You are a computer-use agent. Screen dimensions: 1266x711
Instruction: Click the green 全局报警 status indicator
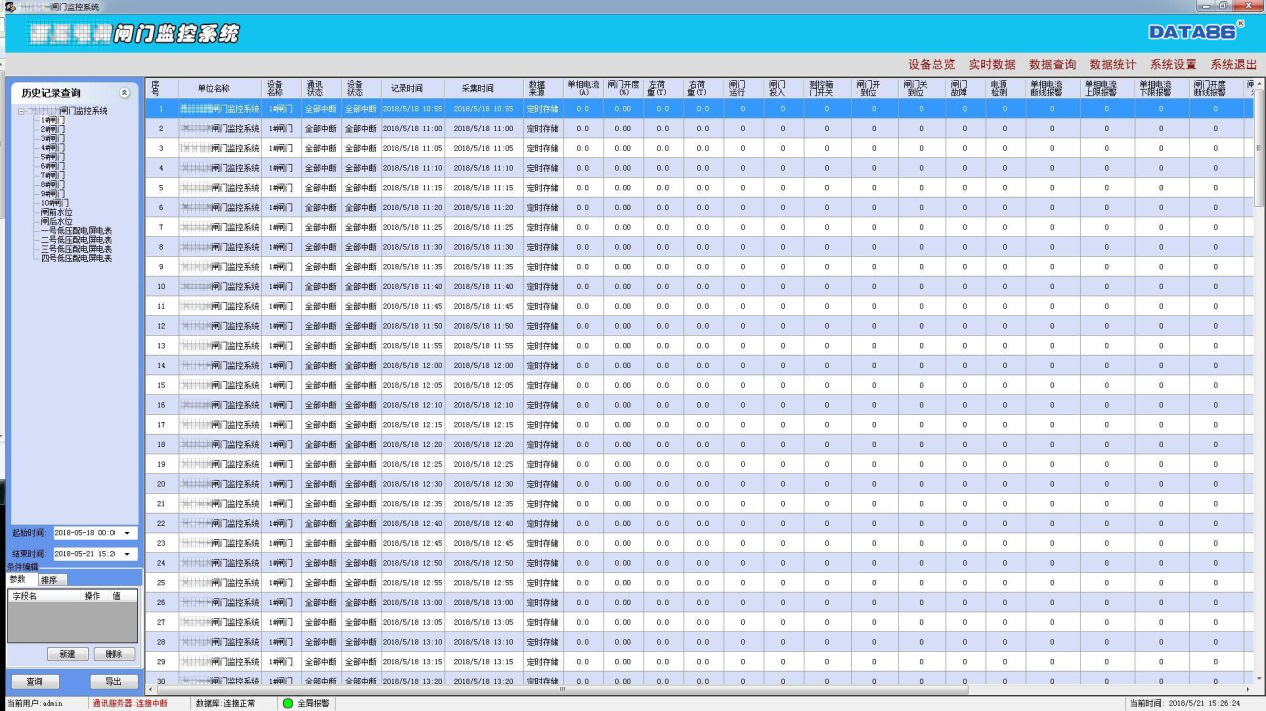288,703
